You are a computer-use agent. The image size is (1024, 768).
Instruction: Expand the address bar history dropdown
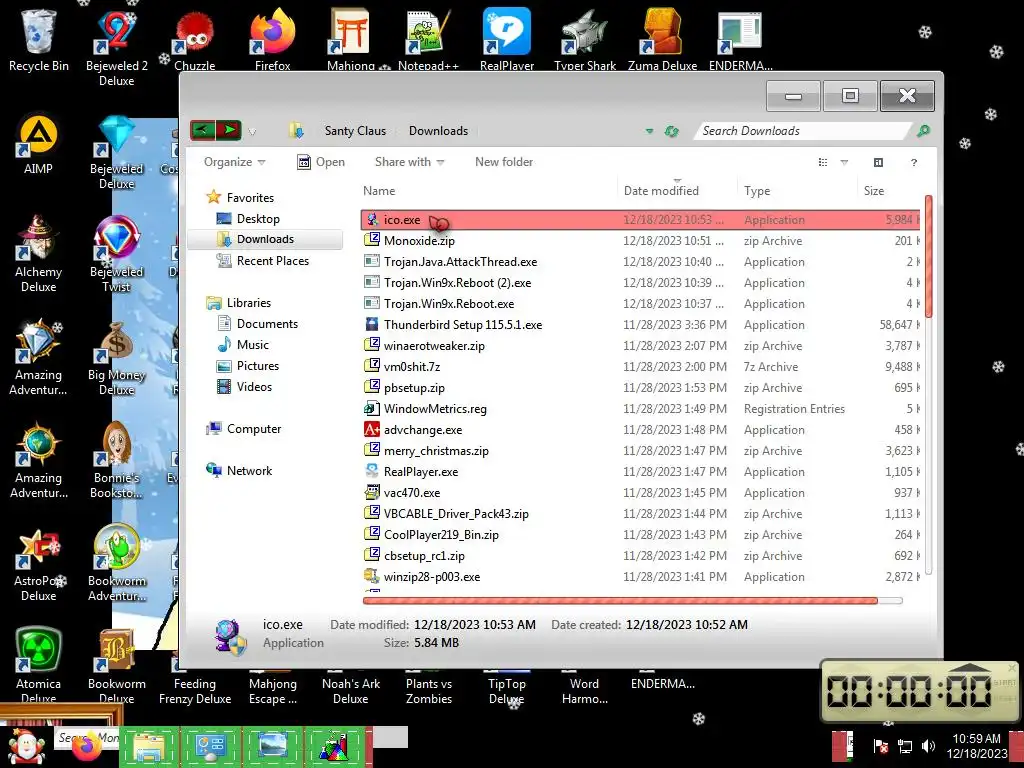tap(649, 131)
